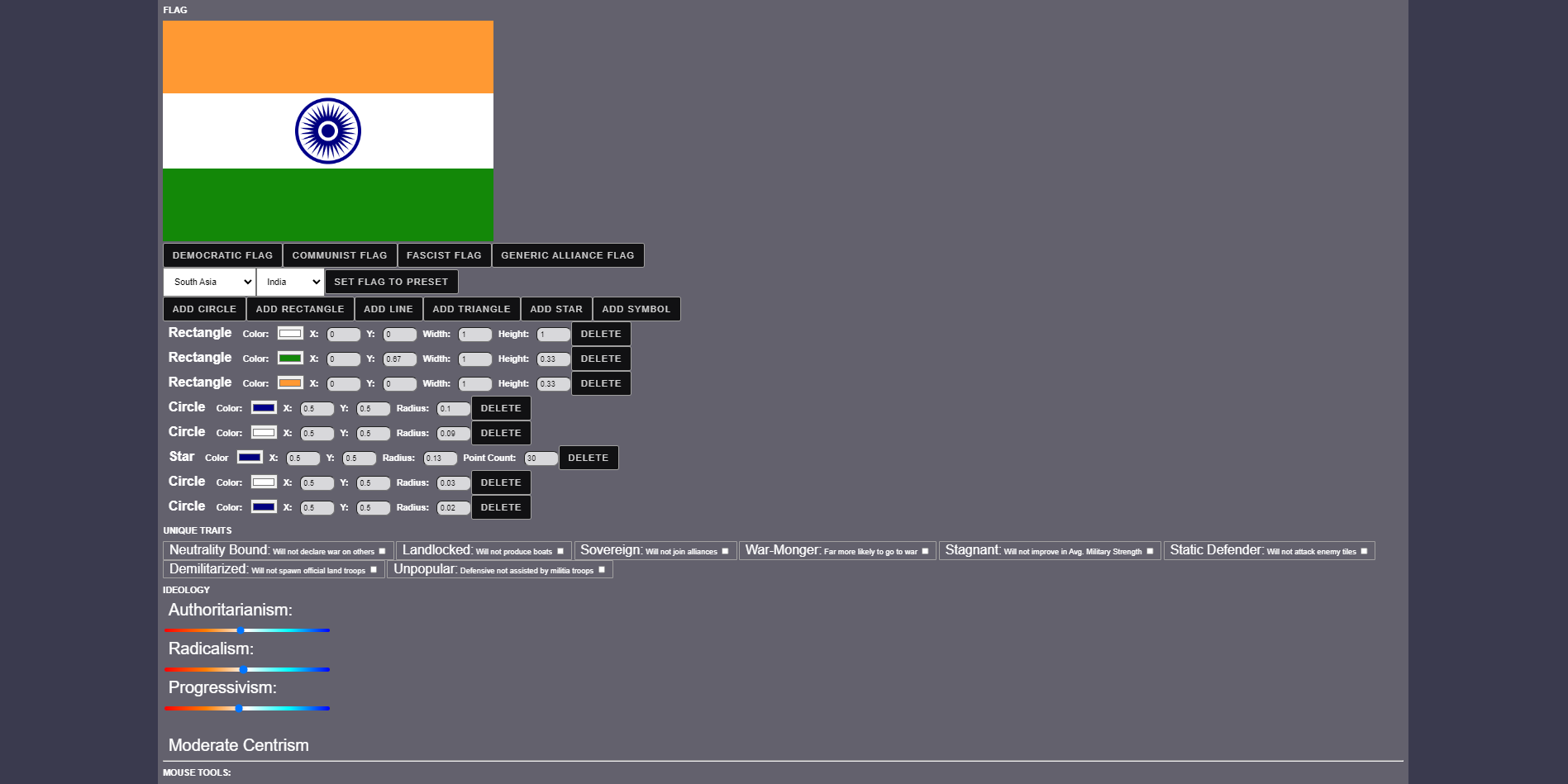Click the Add Circle button
The width and height of the screenshot is (1568, 784).
204,309
